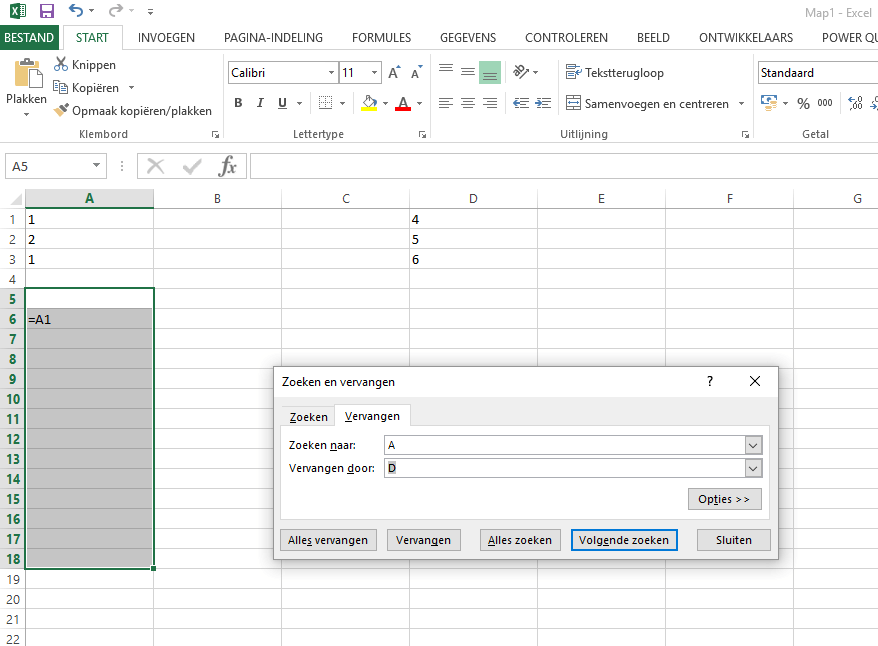Click the Plakken clipboard icon
878x646 pixels.
[27, 76]
